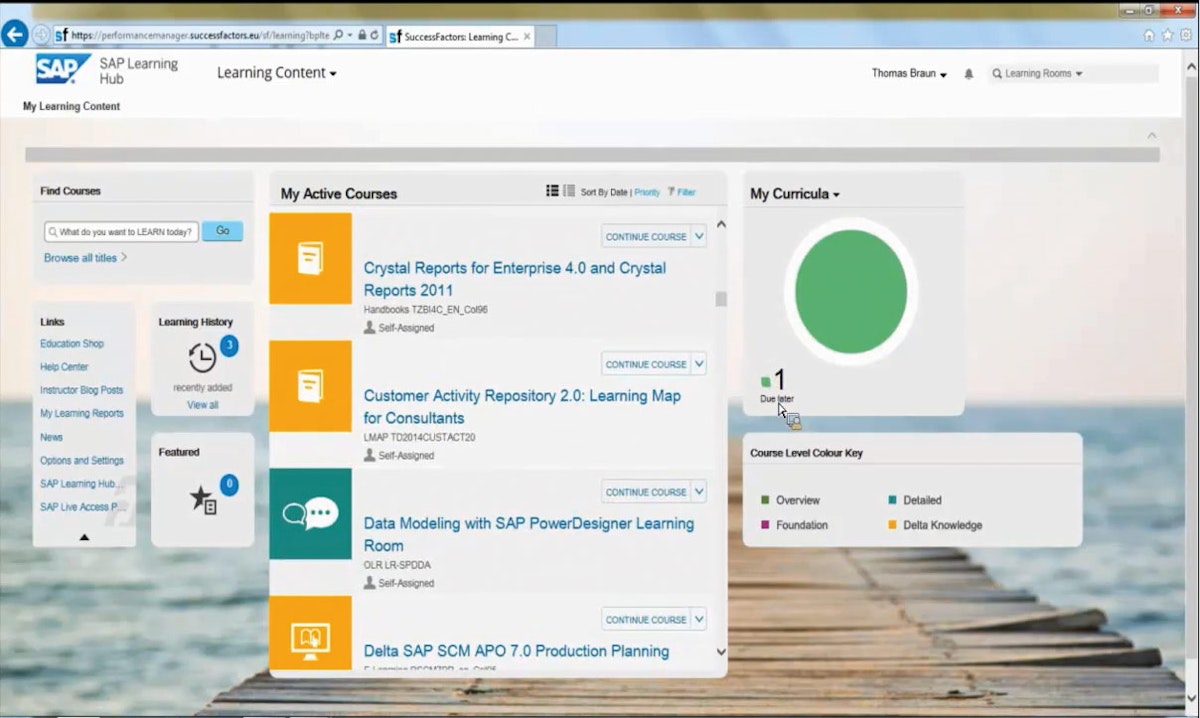Sort courses by Priority
Image resolution: width=1200 pixels, height=718 pixels.
pyautogui.click(x=647, y=191)
